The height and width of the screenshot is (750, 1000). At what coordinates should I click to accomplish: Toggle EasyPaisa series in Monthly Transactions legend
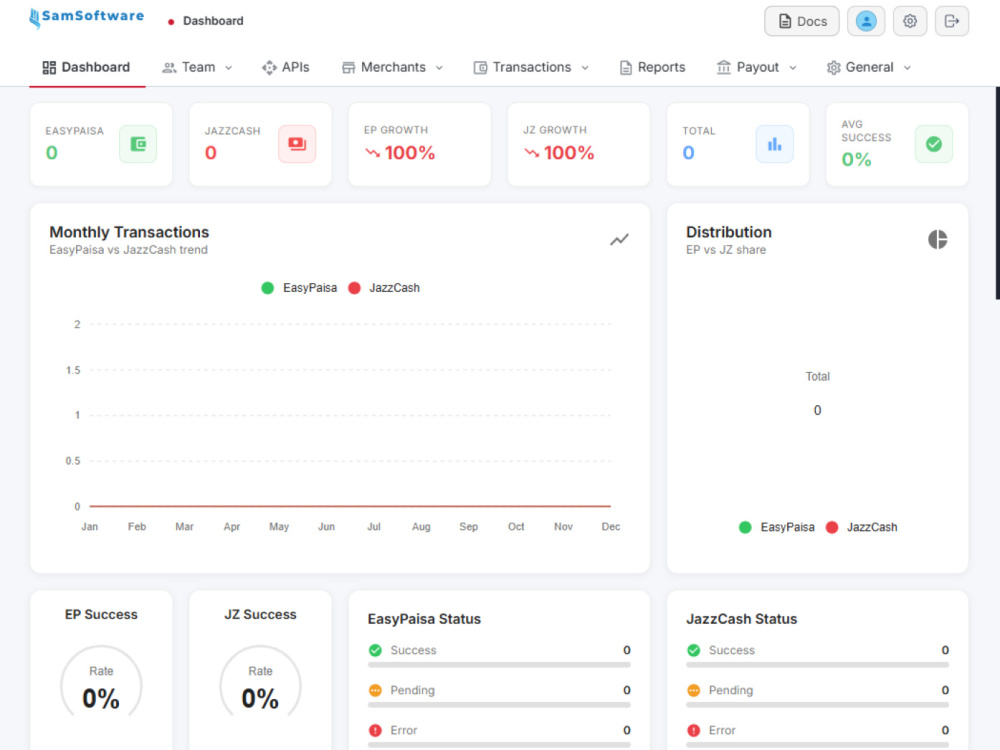(x=299, y=288)
